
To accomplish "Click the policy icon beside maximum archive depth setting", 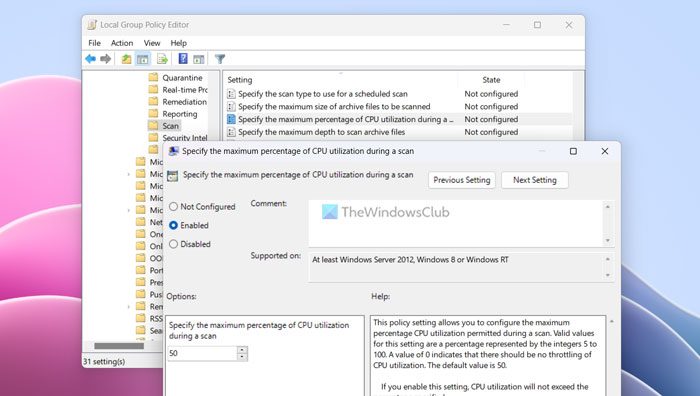I will point(231,132).
